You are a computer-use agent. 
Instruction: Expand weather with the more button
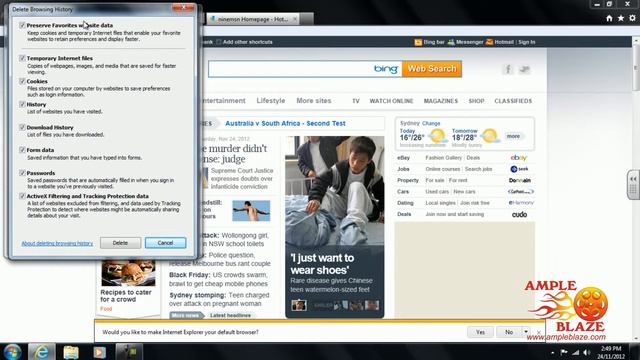click(513, 136)
